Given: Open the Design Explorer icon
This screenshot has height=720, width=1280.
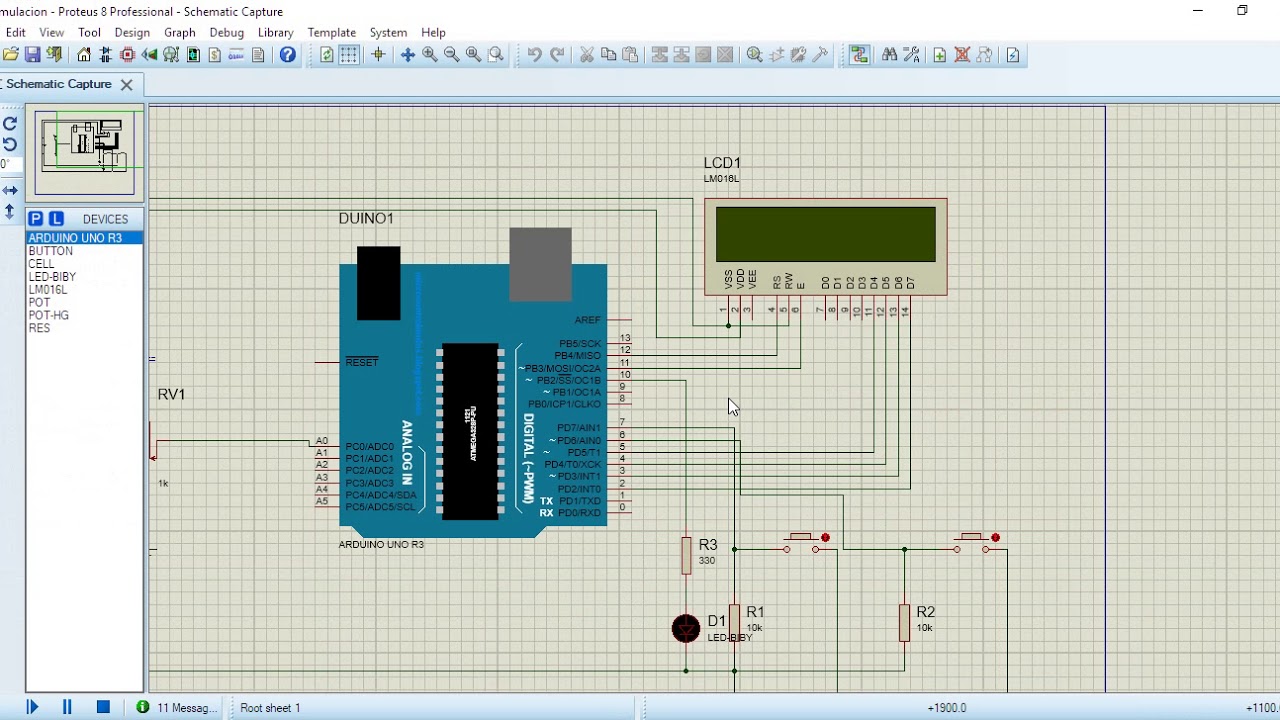Looking at the screenshot, I should tap(193, 55).
